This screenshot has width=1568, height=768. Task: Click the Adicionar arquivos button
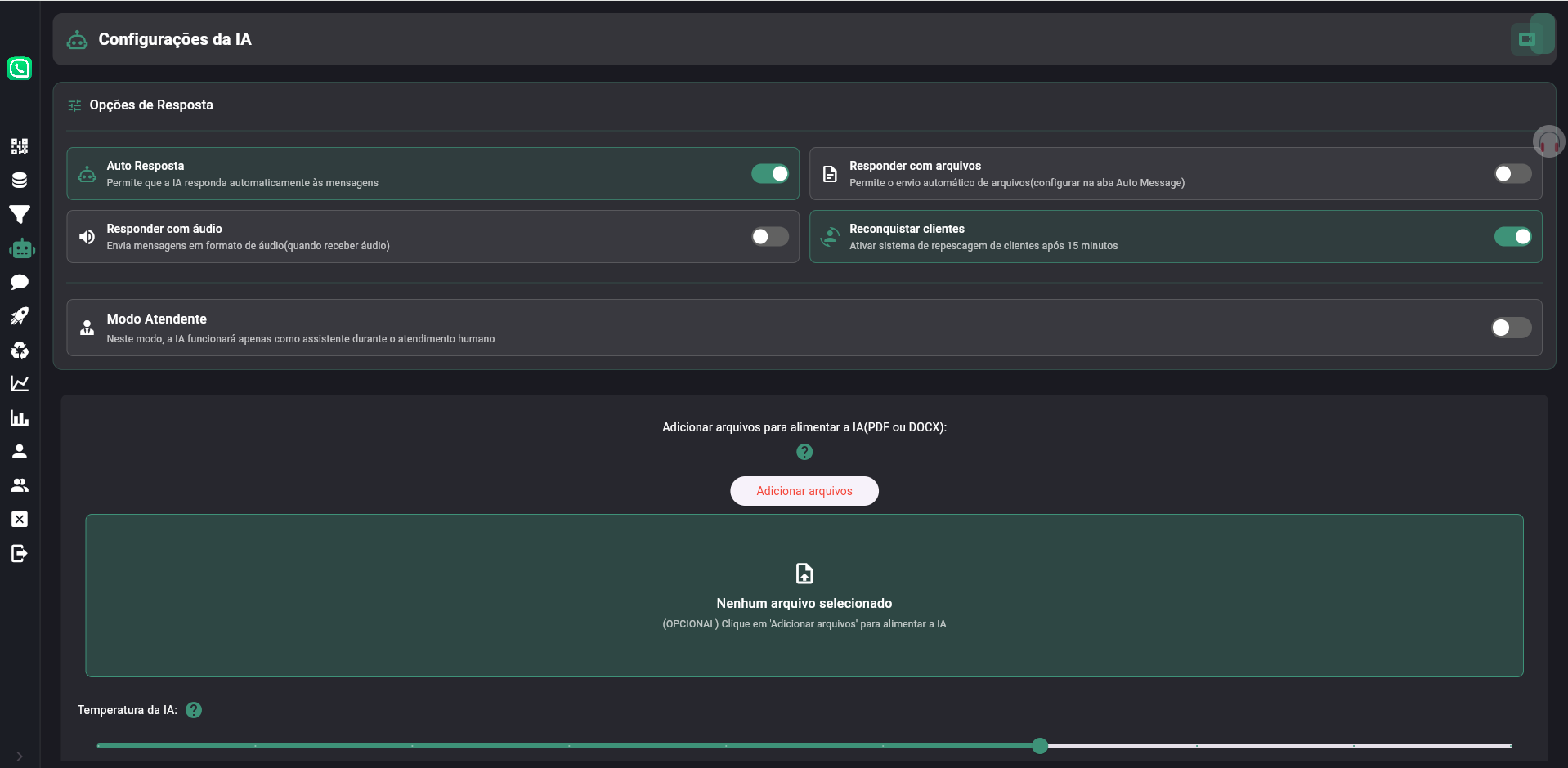point(804,491)
